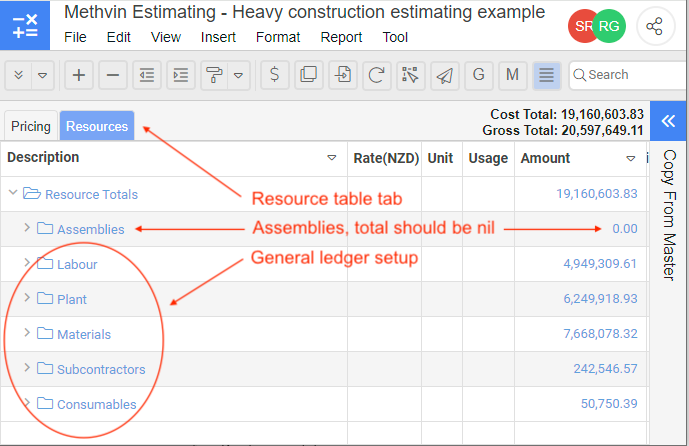Select the Plant folder row
This screenshot has width=689, height=446.
[x=72, y=299]
